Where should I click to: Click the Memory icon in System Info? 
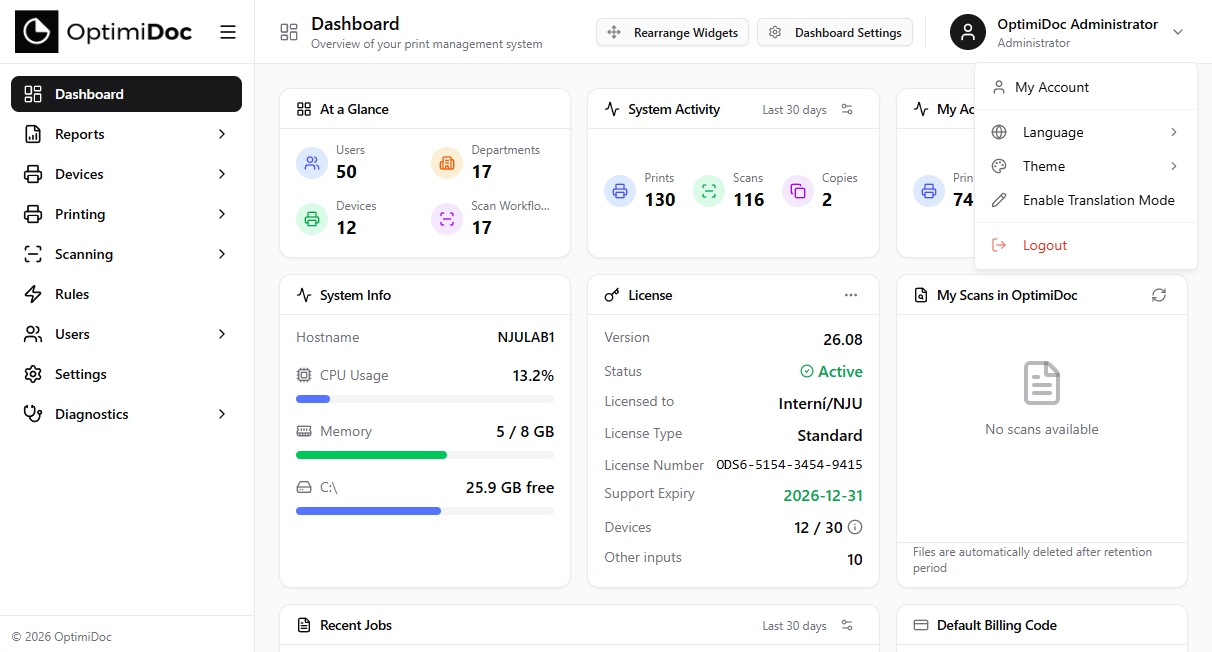[x=304, y=431]
